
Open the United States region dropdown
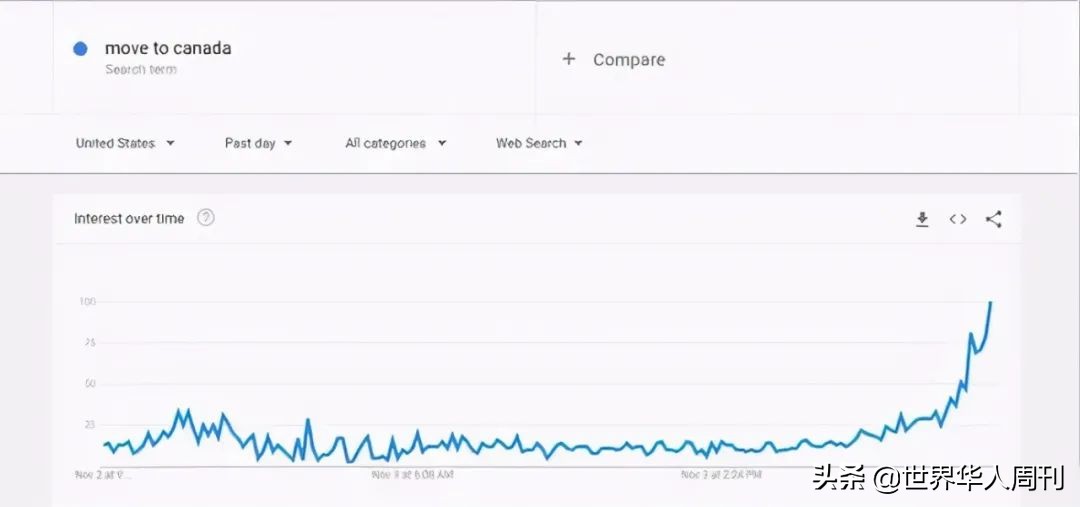[x=125, y=143]
